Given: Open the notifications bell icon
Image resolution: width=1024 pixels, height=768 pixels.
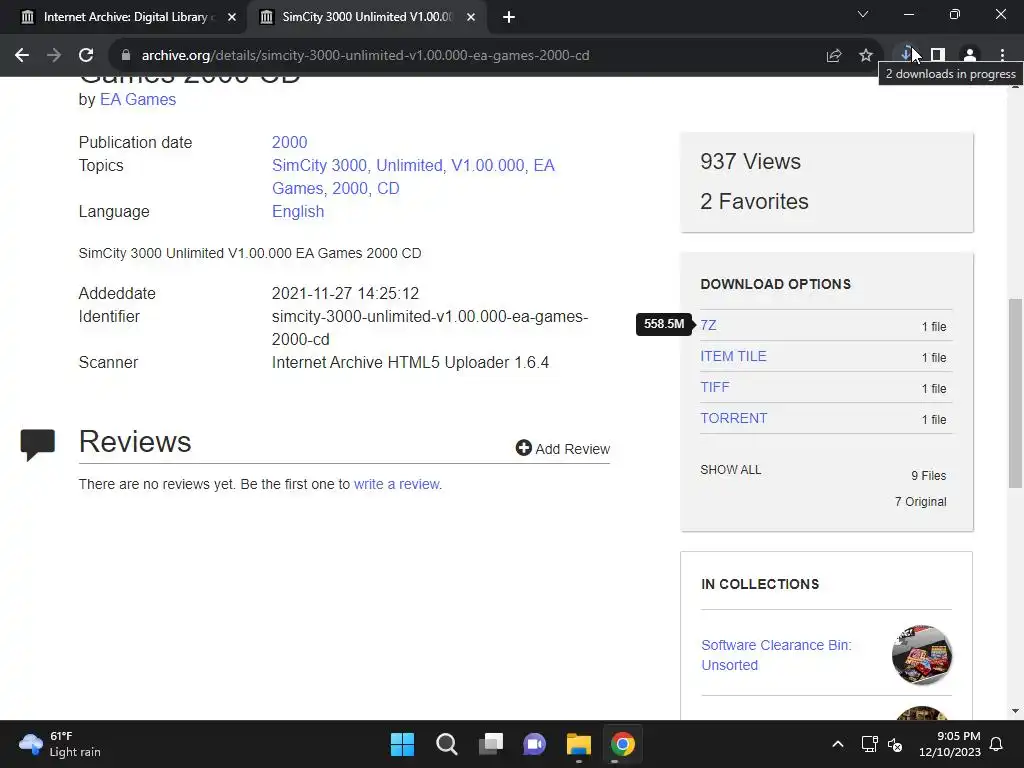Looking at the screenshot, I should [997, 744].
